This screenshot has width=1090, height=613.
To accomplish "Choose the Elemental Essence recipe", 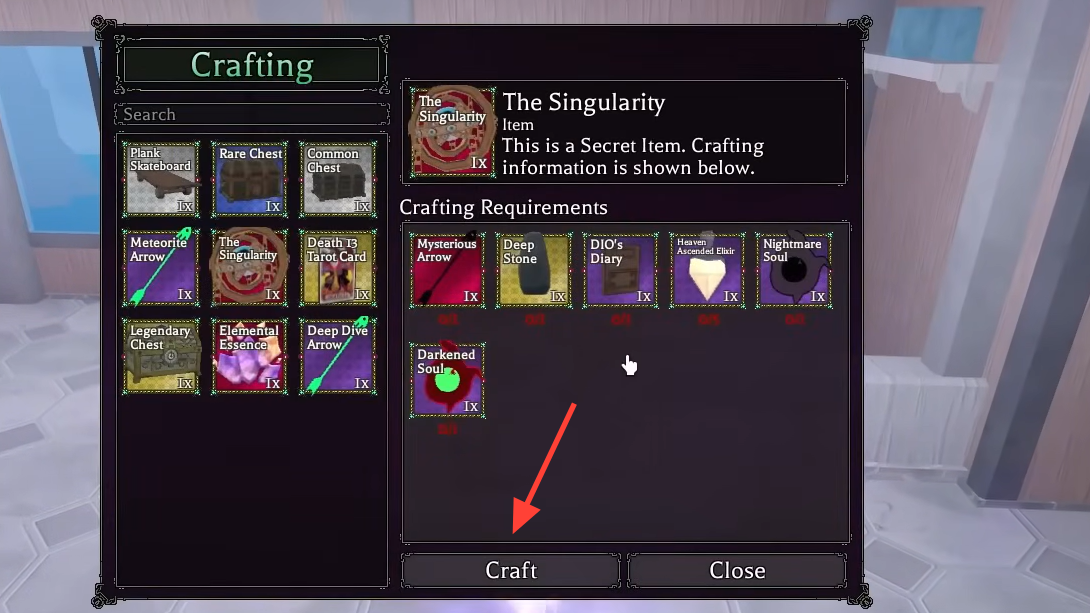I will (x=250, y=357).
